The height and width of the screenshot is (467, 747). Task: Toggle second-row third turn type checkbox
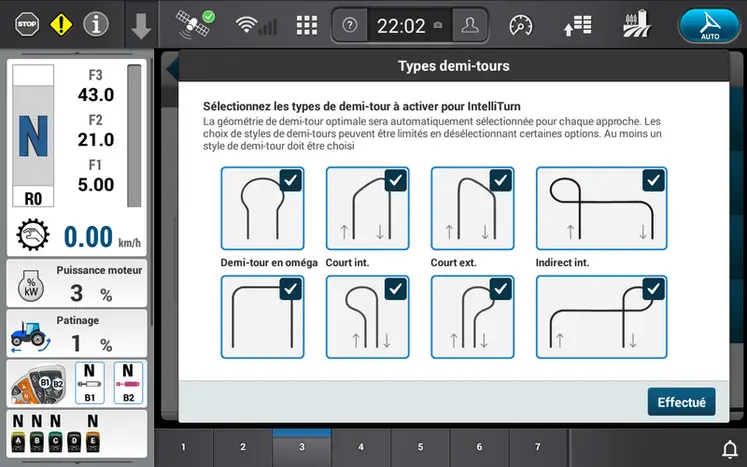pyautogui.click(x=500, y=289)
